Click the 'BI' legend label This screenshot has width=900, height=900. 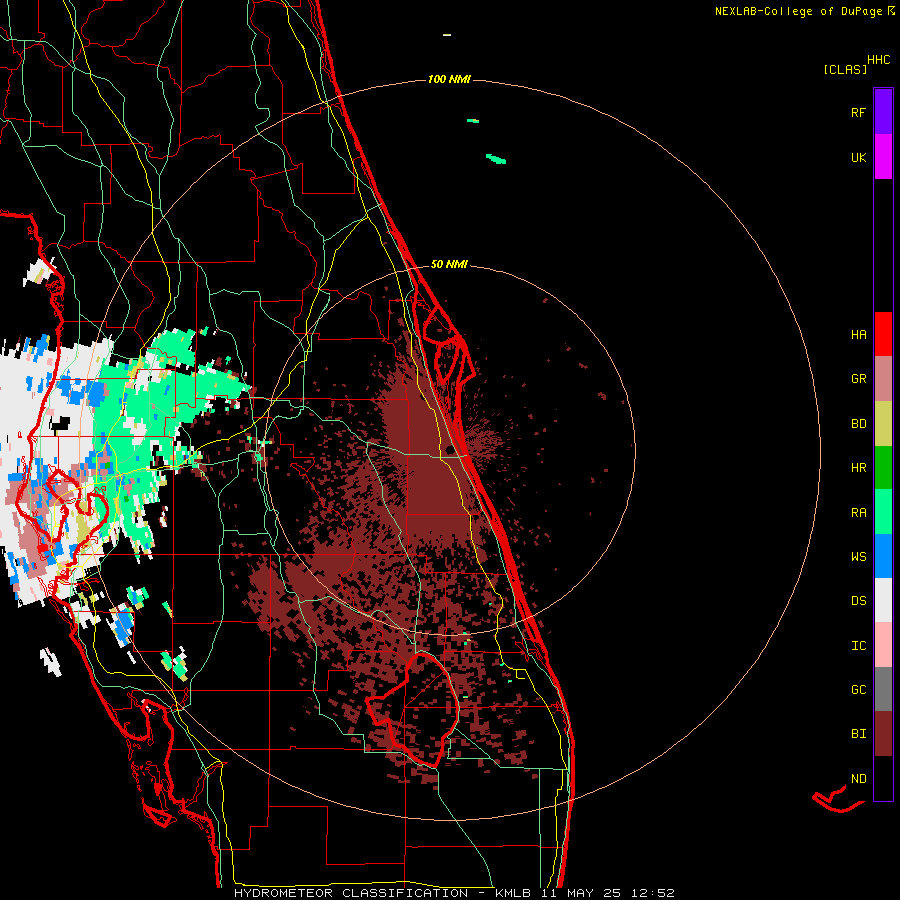coord(858,734)
